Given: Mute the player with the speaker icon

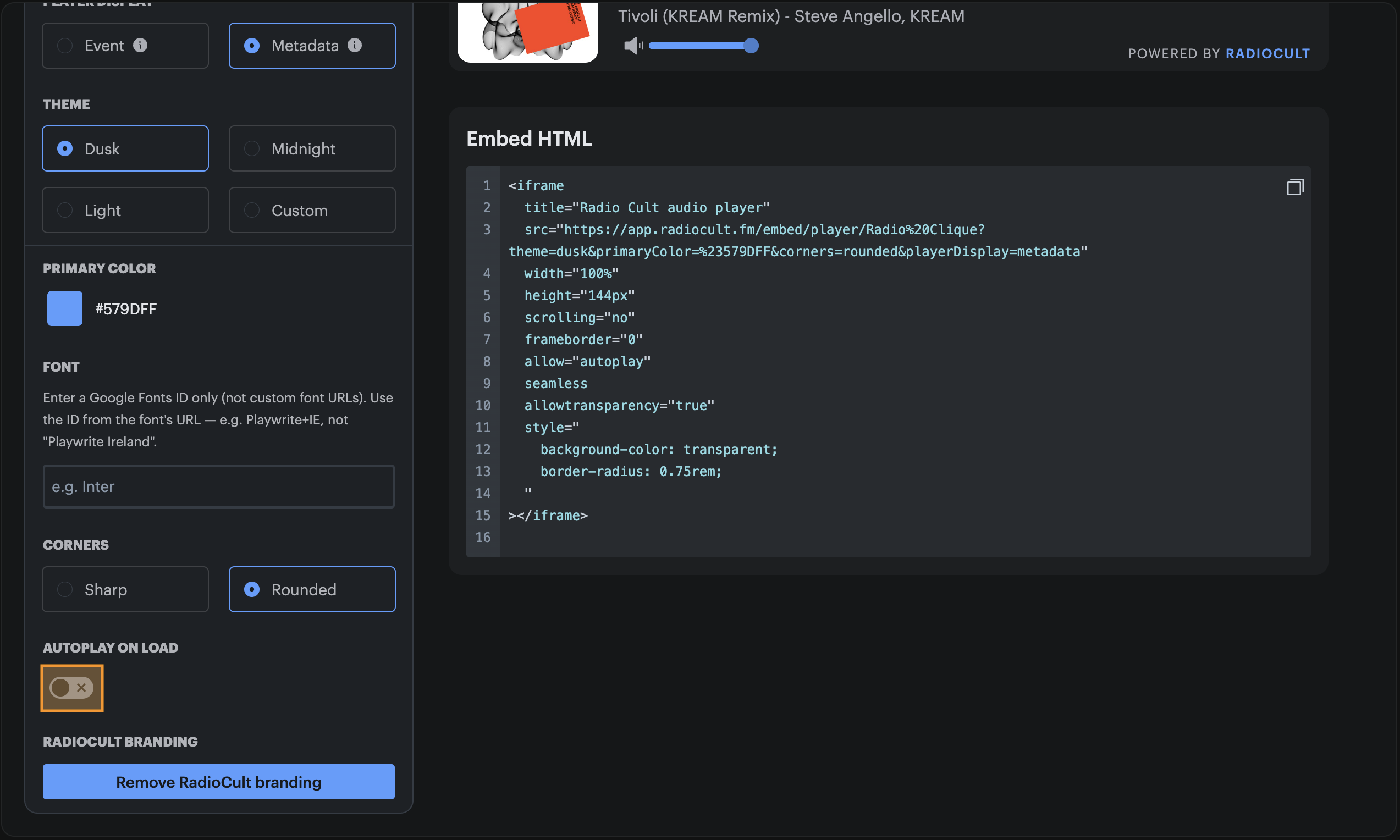Looking at the screenshot, I should point(633,46).
